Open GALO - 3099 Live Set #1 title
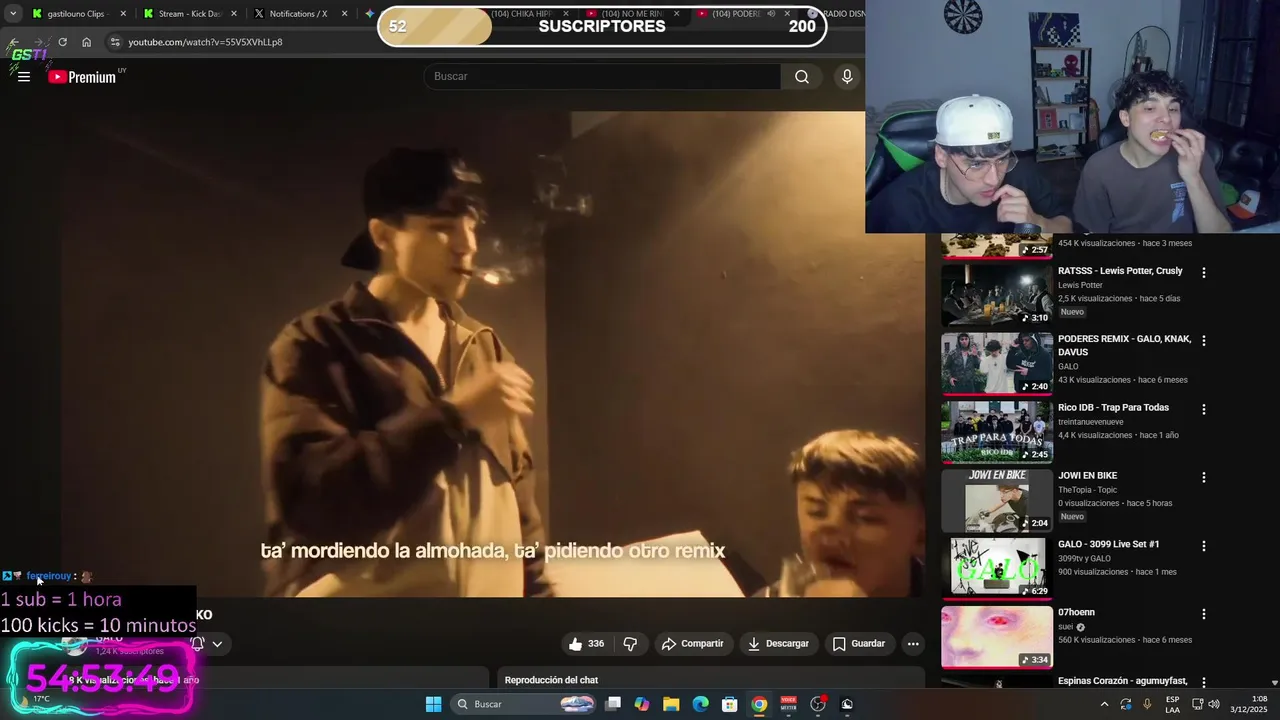The width and height of the screenshot is (1280, 720). (1109, 544)
